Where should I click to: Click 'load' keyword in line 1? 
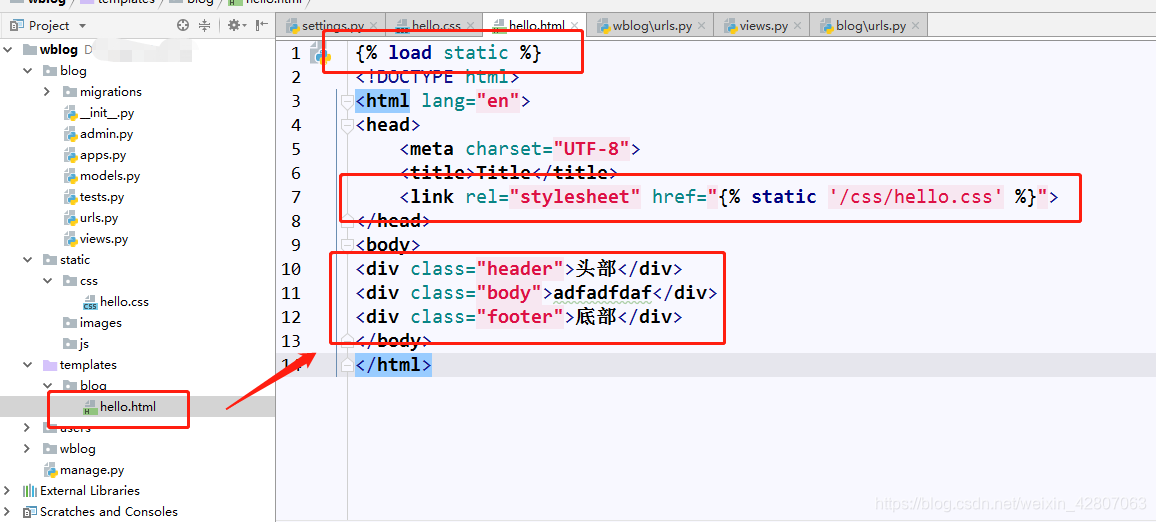click(410, 53)
